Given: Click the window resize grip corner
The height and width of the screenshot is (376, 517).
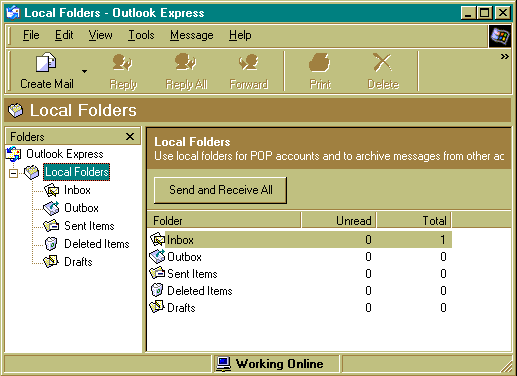Looking at the screenshot, I should (x=507, y=366).
